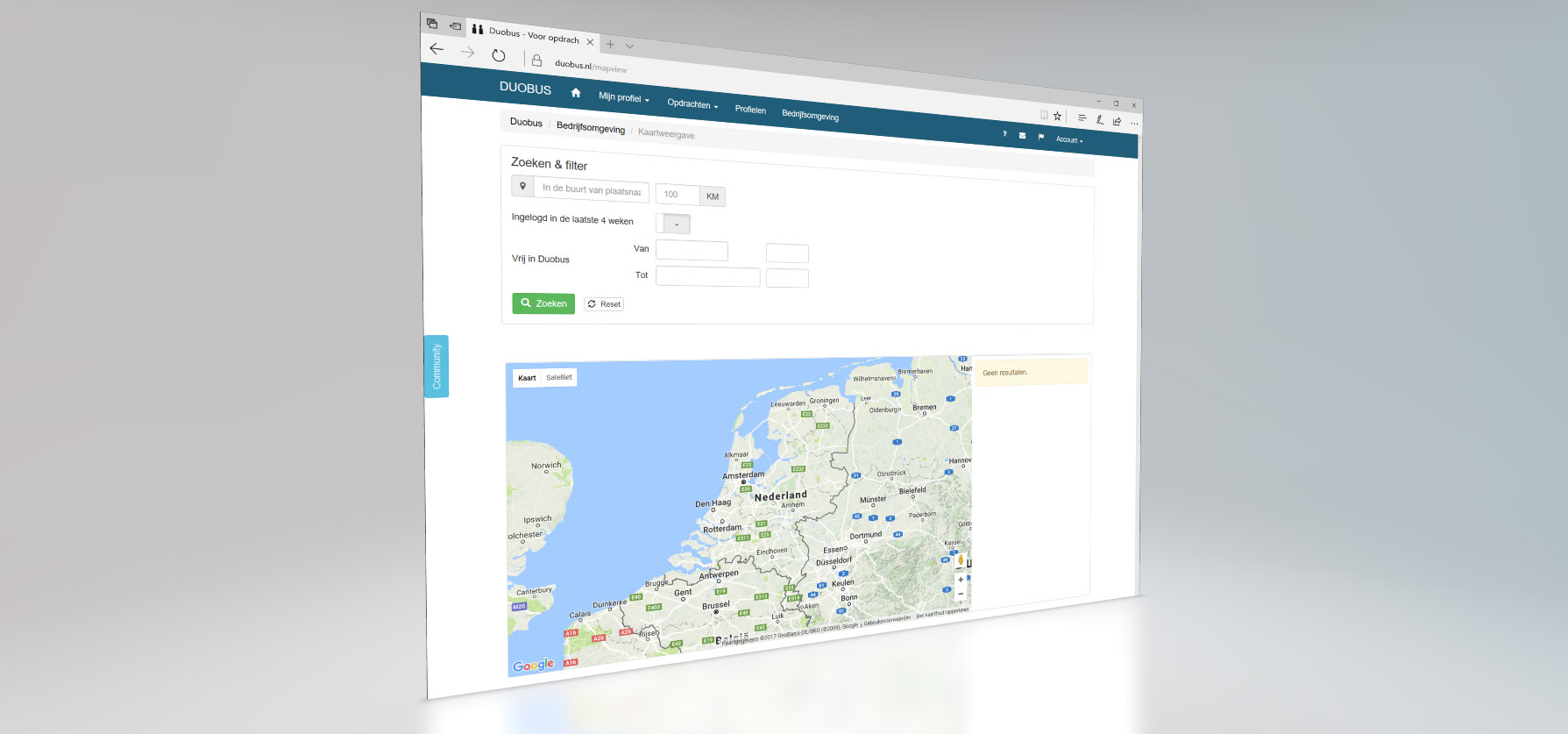Image resolution: width=1568 pixels, height=734 pixels.
Task: Open Bedrijfsomgeving in the navbar
Action: [810, 115]
